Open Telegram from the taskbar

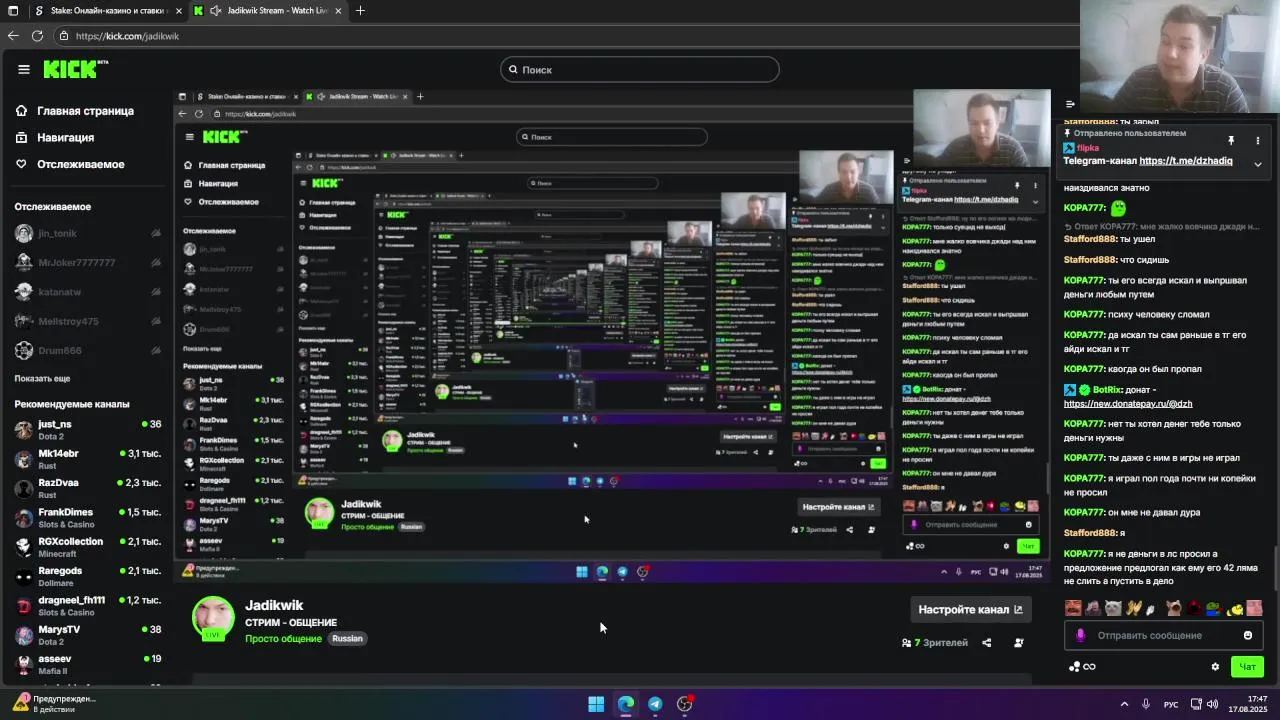coord(655,704)
